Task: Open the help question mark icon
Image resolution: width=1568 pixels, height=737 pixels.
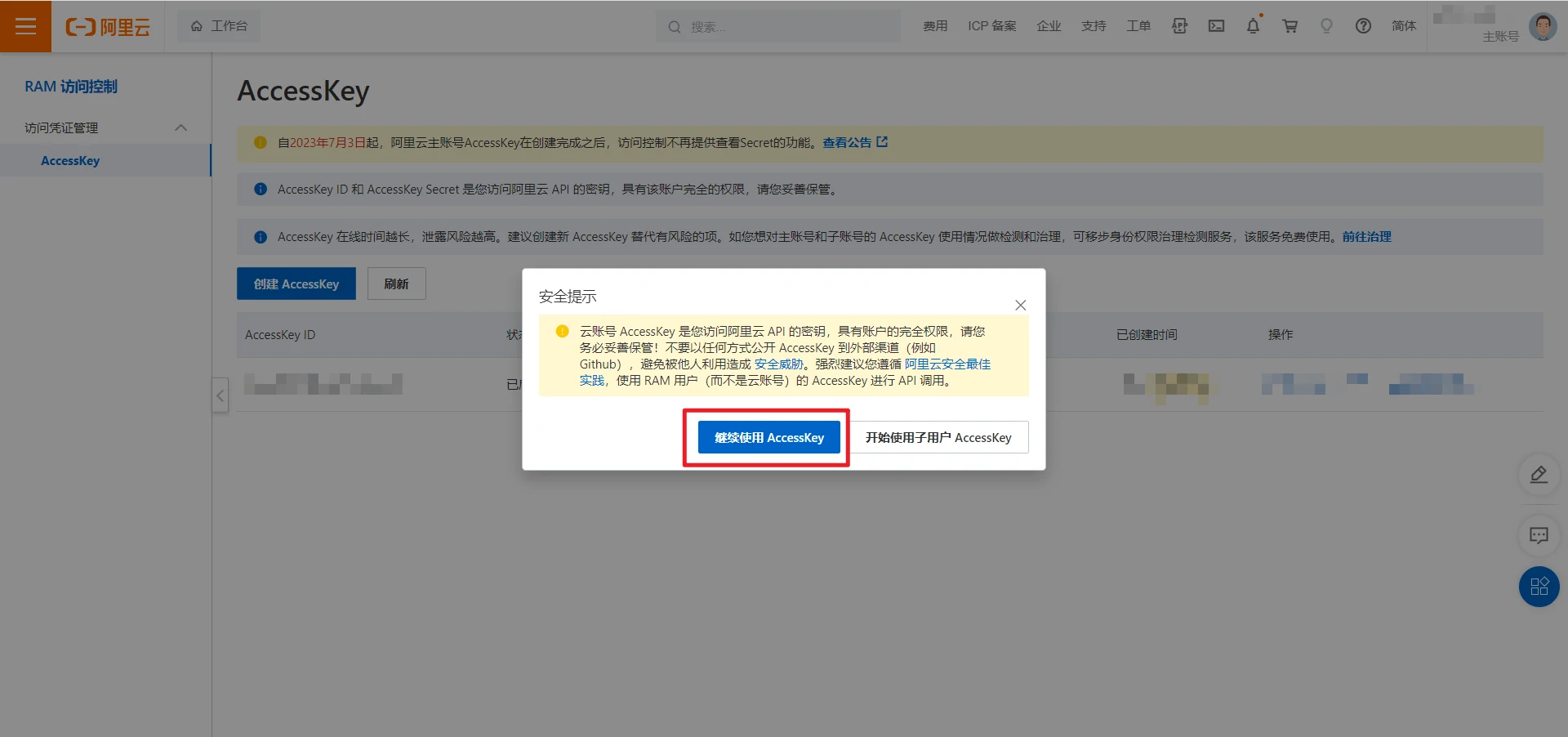Action: (1363, 26)
